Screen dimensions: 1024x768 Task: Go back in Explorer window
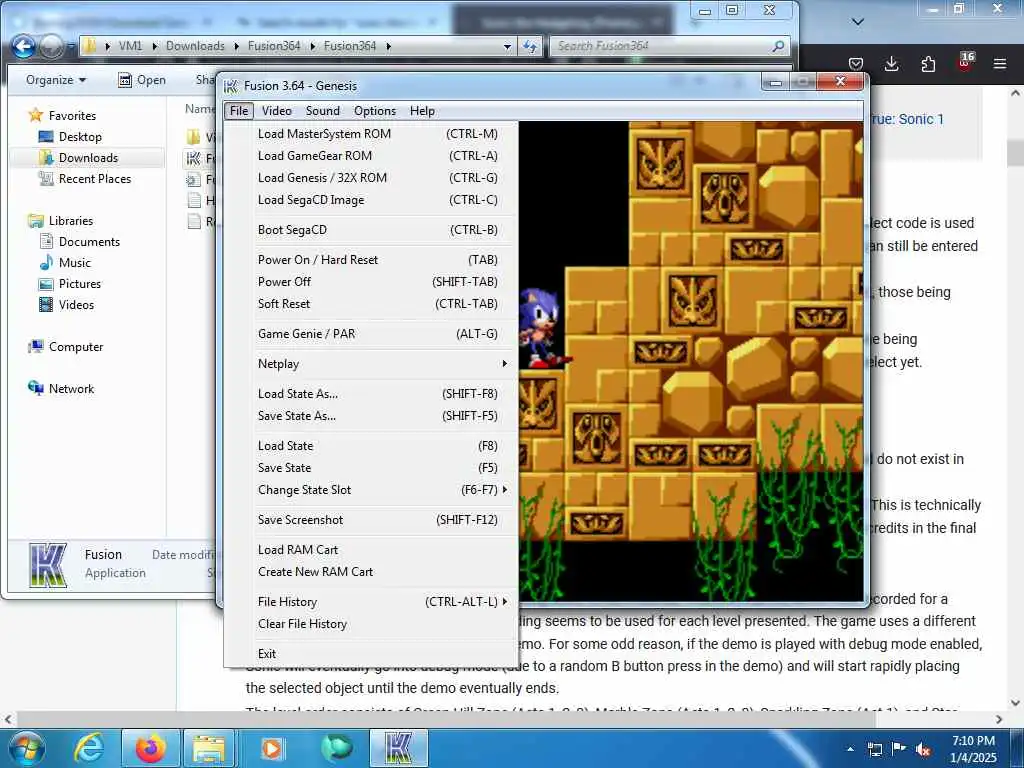pos(24,46)
